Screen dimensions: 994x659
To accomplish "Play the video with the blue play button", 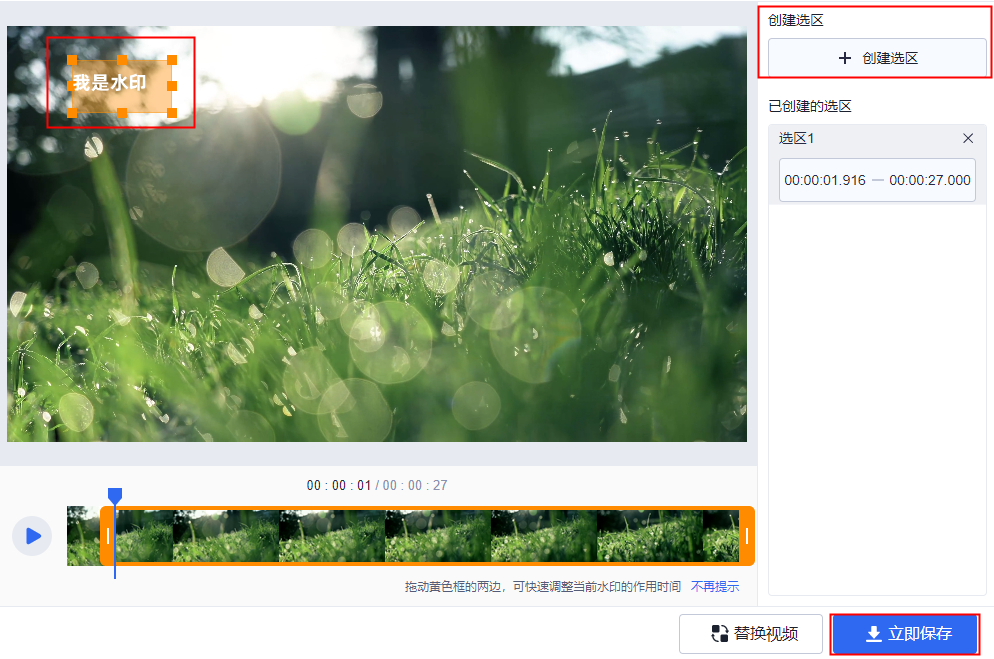I will (x=32, y=536).
